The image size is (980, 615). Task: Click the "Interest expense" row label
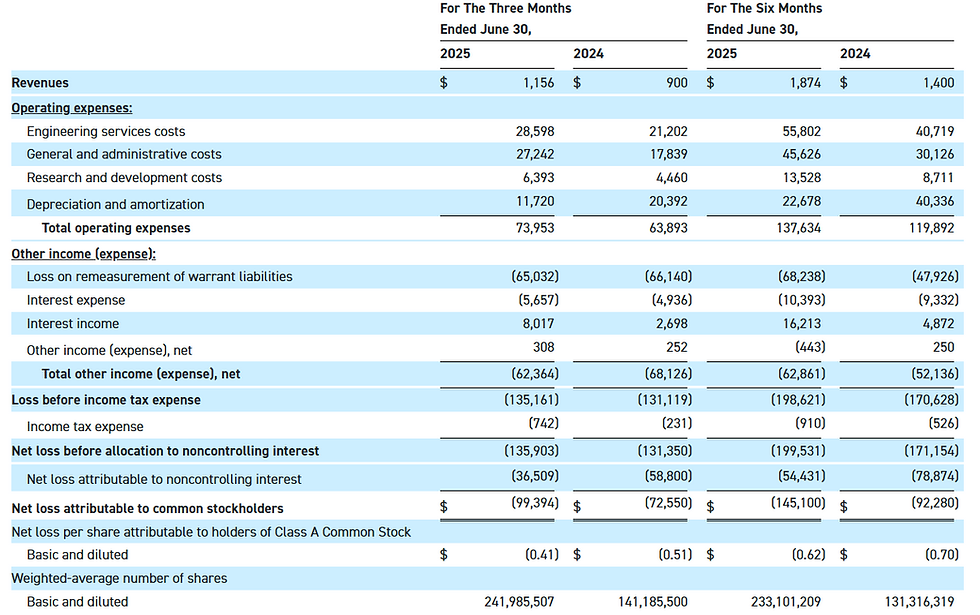click(x=76, y=300)
